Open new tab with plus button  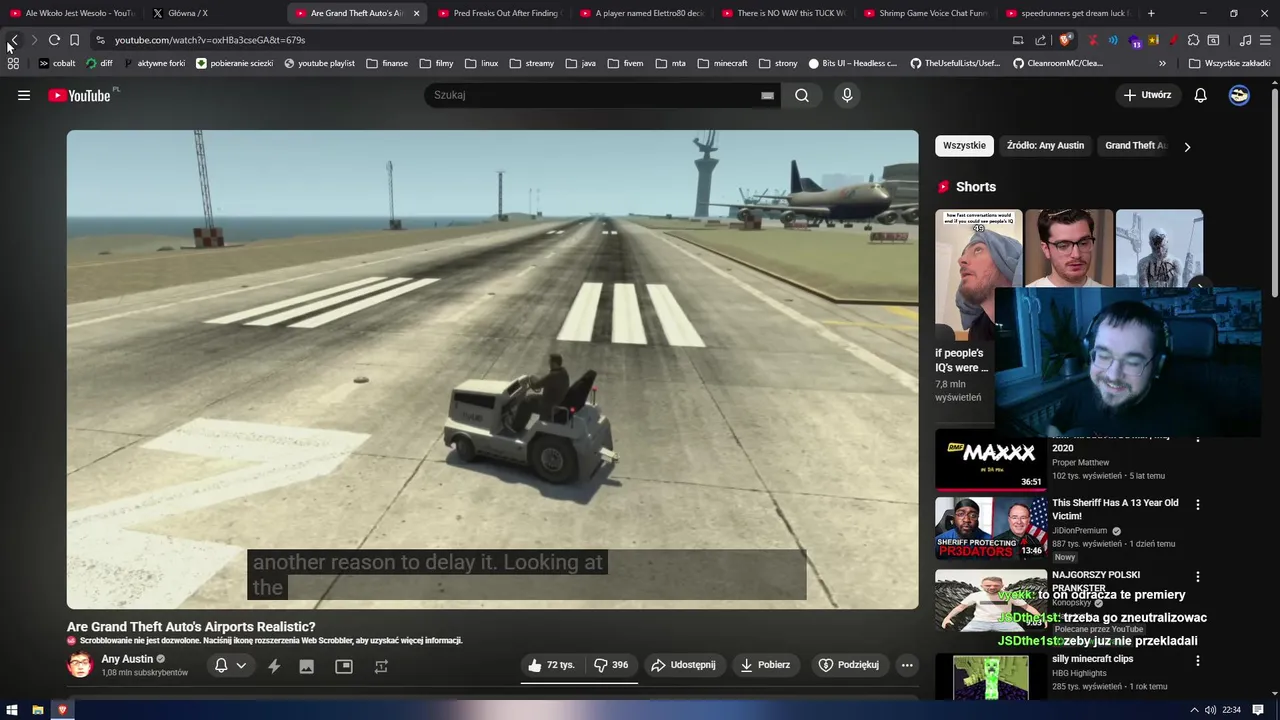1151,13
